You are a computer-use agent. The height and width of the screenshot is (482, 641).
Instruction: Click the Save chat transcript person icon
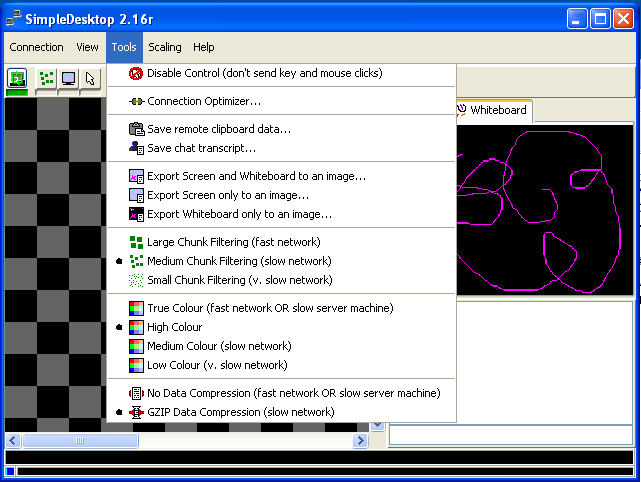click(136, 148)
